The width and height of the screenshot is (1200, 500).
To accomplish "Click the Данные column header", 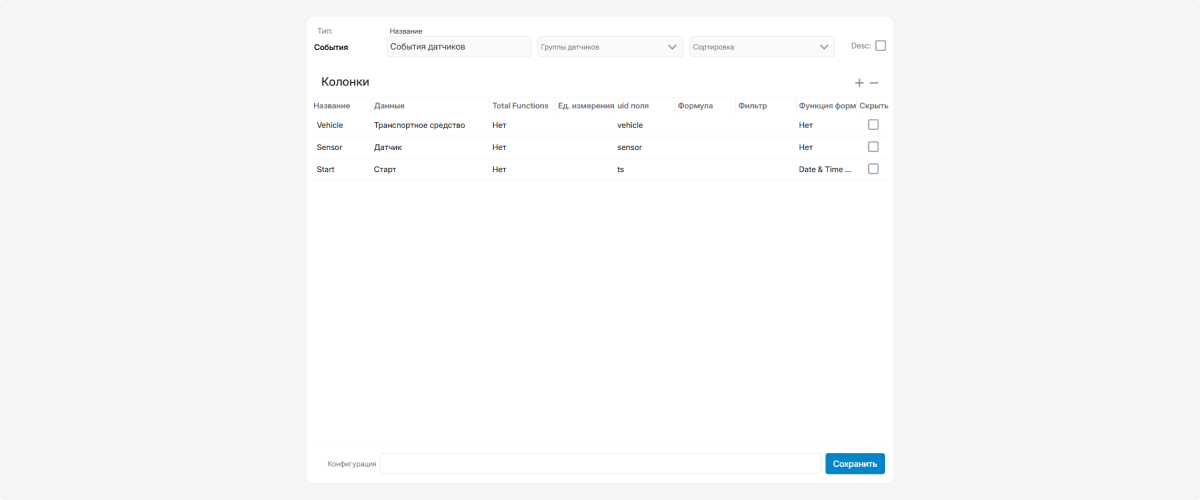I will [x=389, y=106].
